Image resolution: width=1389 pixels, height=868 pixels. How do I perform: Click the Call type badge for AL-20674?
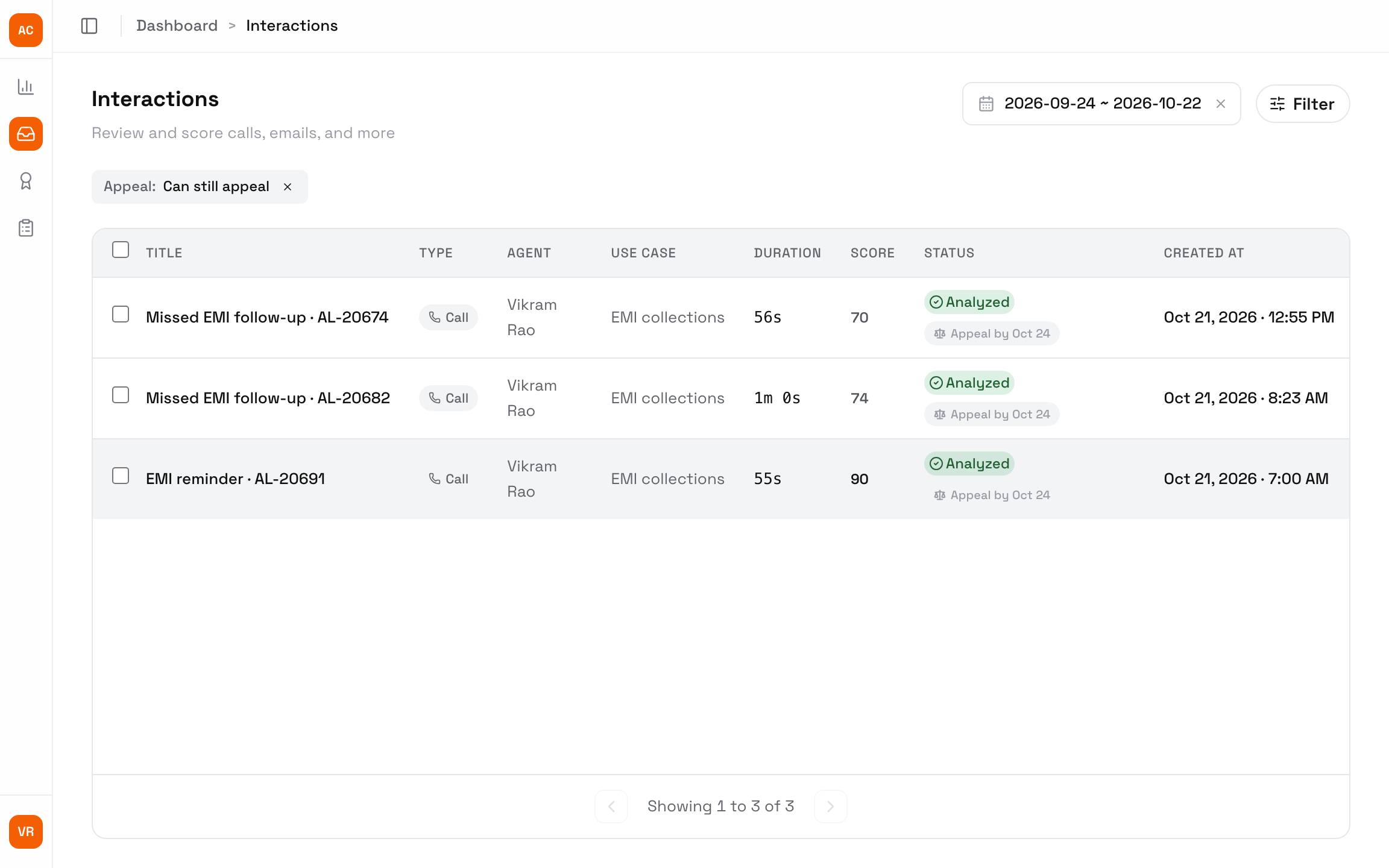click(x=449, y=318)
